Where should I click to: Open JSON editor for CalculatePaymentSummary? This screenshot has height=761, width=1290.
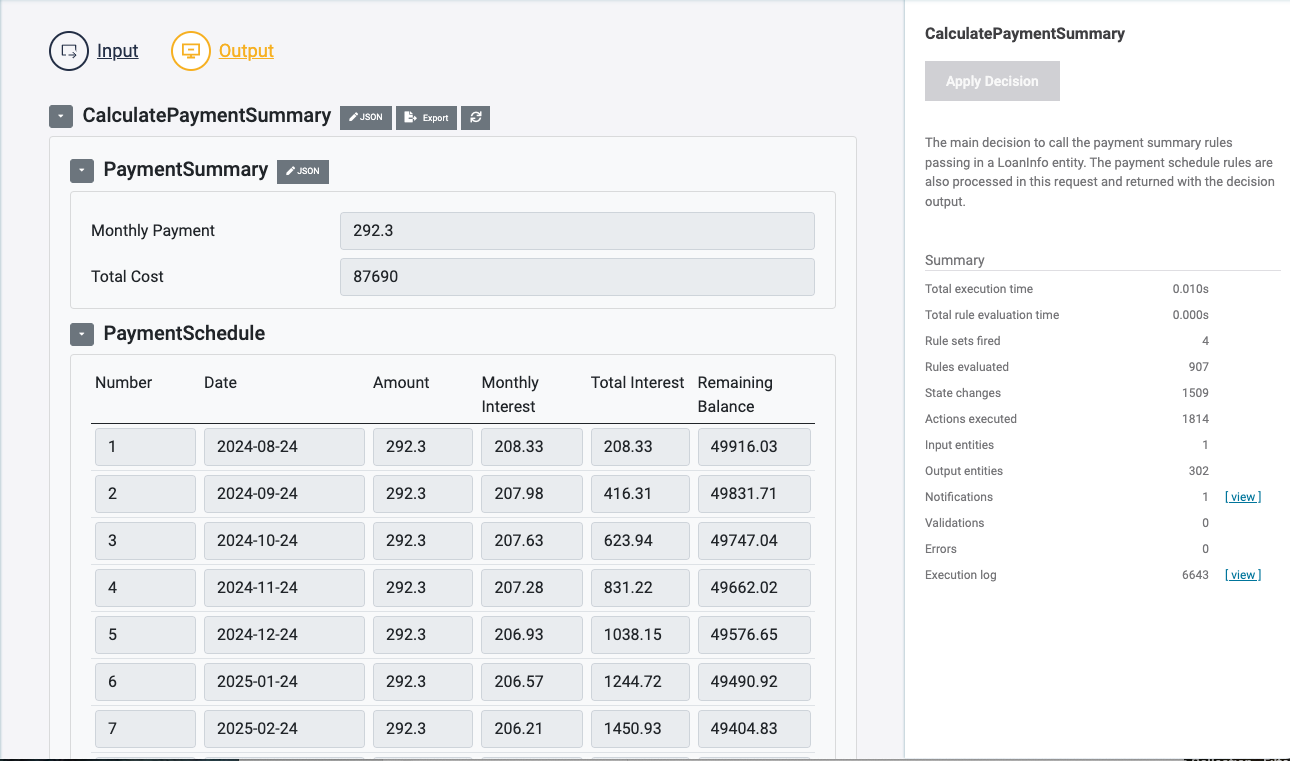(365, 117)
